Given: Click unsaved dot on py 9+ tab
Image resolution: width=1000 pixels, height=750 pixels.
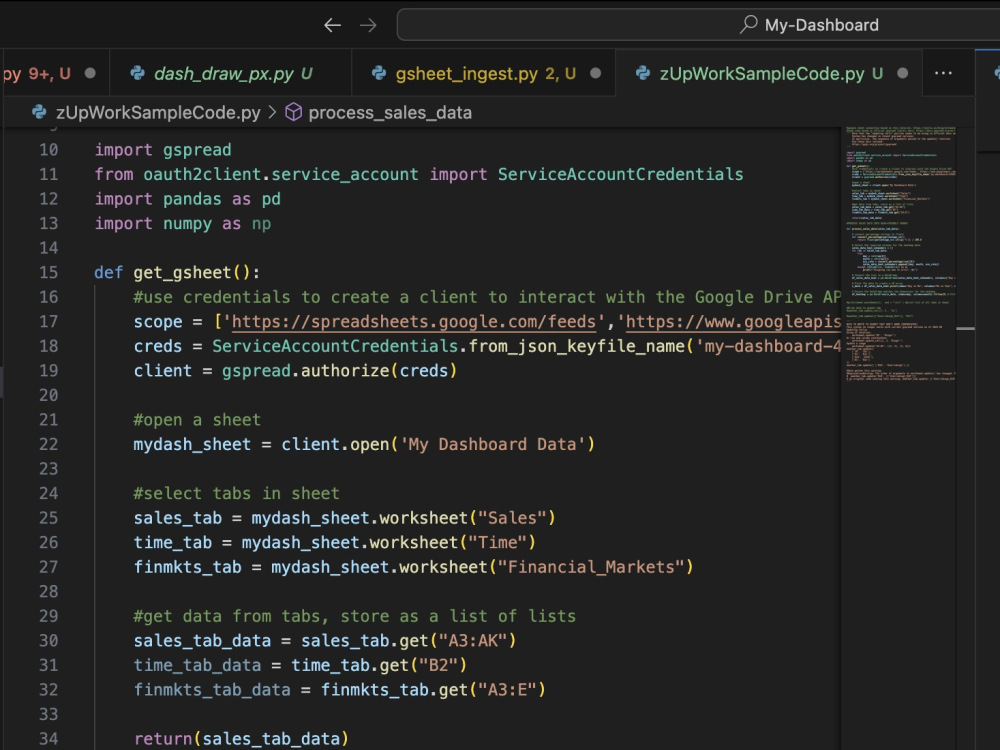Looking at the screenshot, I should pyautogui.click(x=90, y=73).
